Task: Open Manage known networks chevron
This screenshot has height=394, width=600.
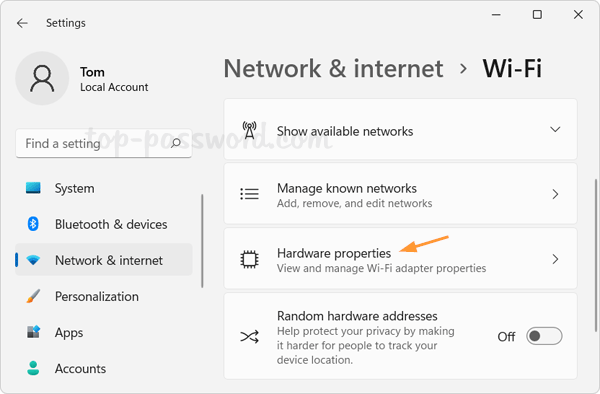Action: click(555, 194)
